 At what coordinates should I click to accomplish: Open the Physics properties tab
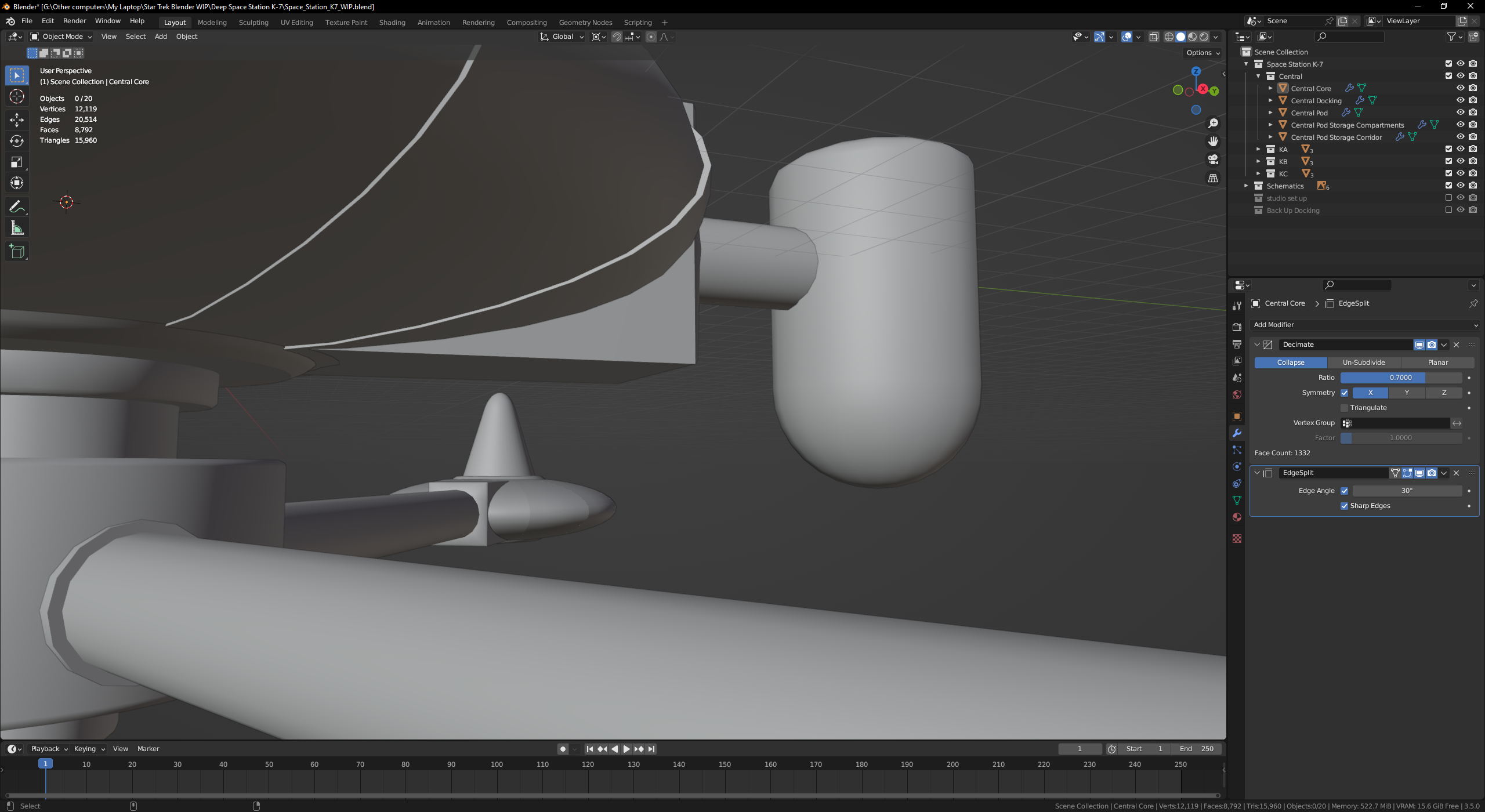tap(1237, 466)
